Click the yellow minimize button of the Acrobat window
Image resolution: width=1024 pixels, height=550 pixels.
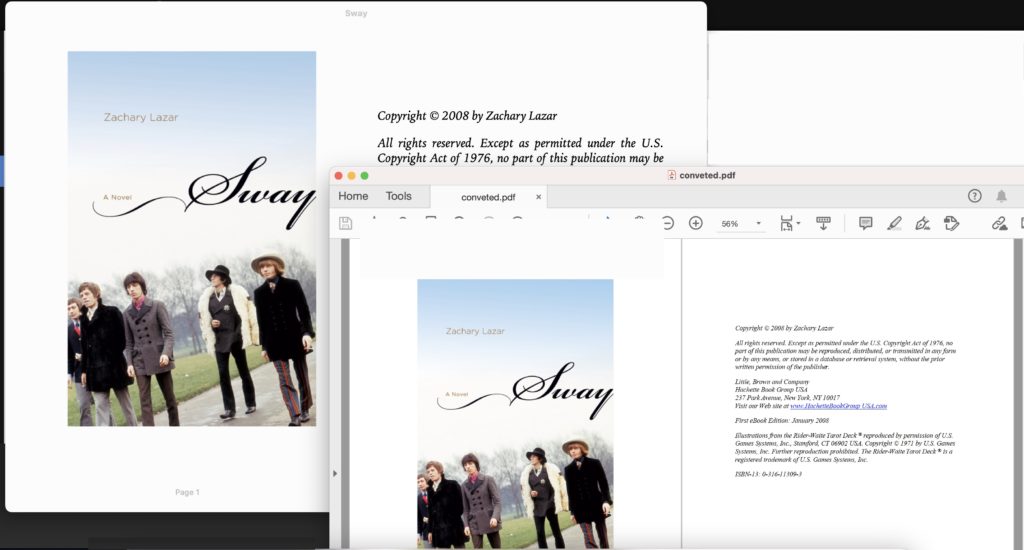click(x=351, y=176)
